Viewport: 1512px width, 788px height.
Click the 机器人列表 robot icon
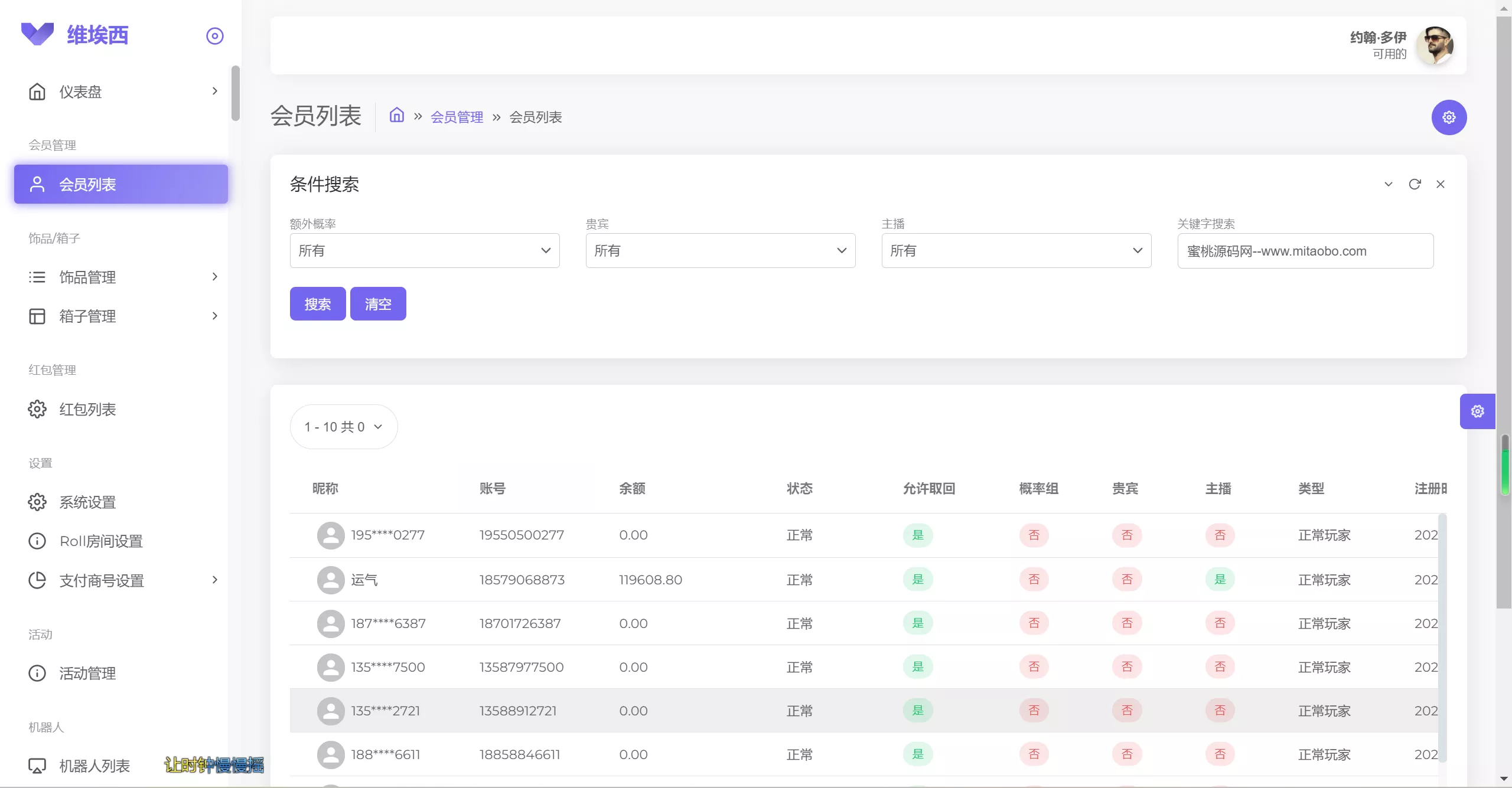tap(37, 766)
